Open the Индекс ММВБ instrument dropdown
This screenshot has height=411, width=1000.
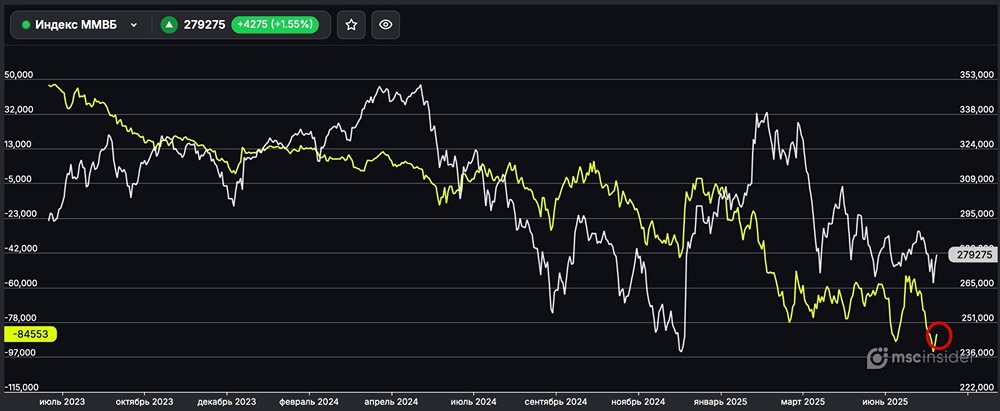(x=80, y=25)
